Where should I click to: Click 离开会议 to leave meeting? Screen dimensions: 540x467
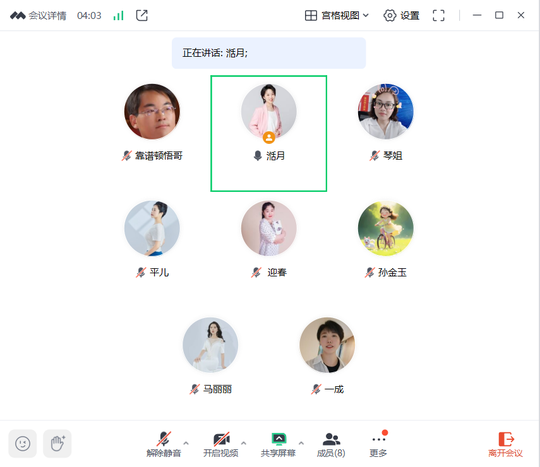coord(506,444)
